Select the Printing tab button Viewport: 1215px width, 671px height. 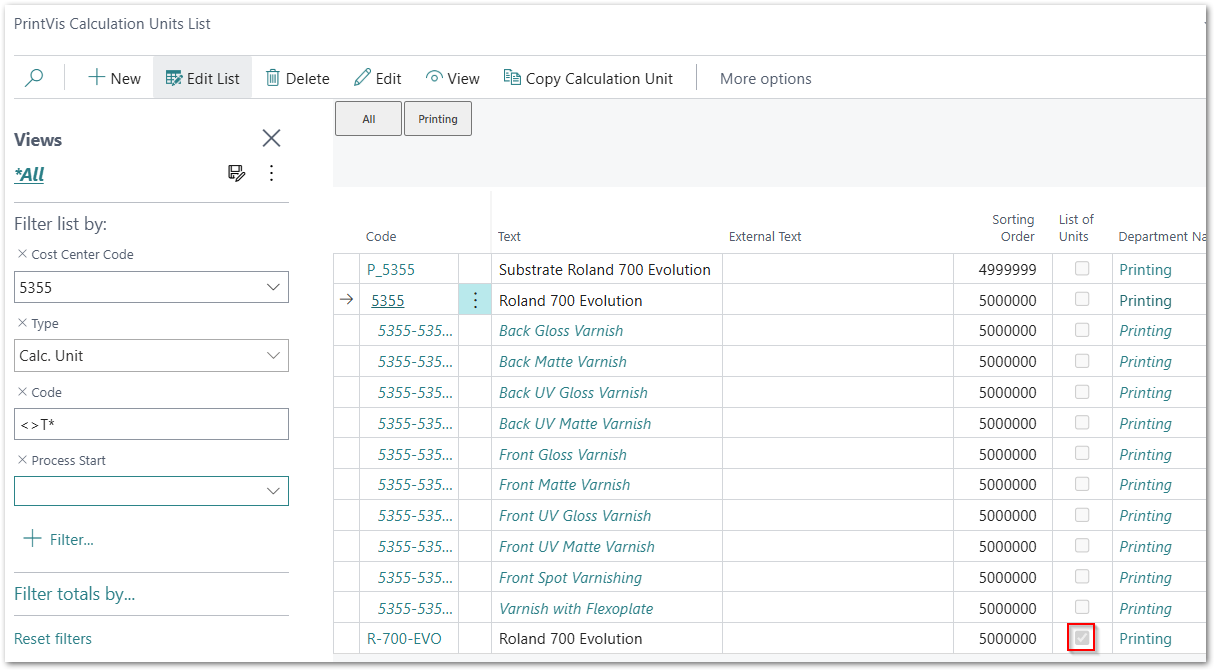[438, 119]
